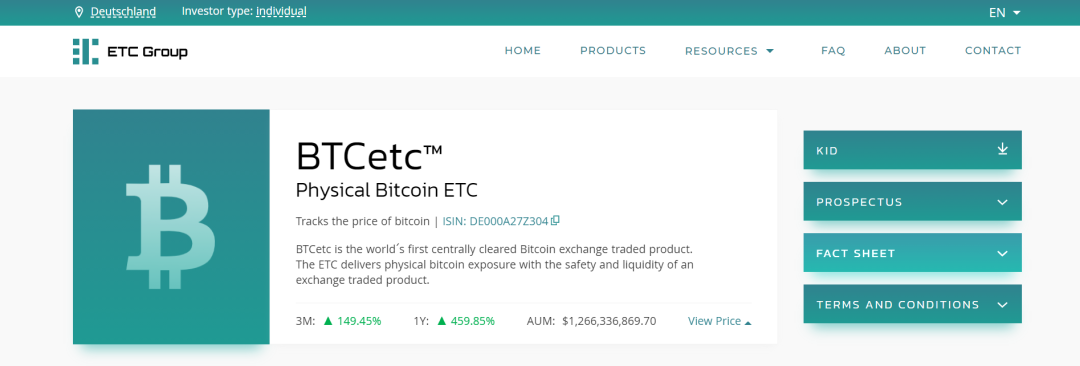This screenshot has width=1080, height=366.
Task: Copy ISIN using the copy icon
Action: [x=555, y=221]
